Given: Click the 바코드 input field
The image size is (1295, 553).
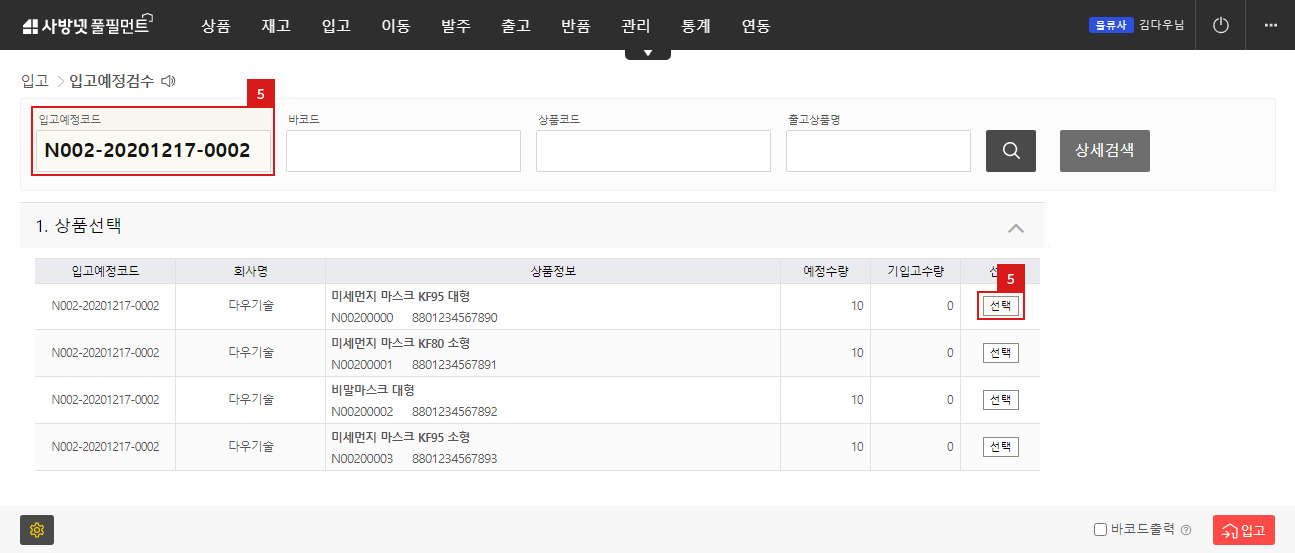Looking at the screenshot, I should pos(403,151).
